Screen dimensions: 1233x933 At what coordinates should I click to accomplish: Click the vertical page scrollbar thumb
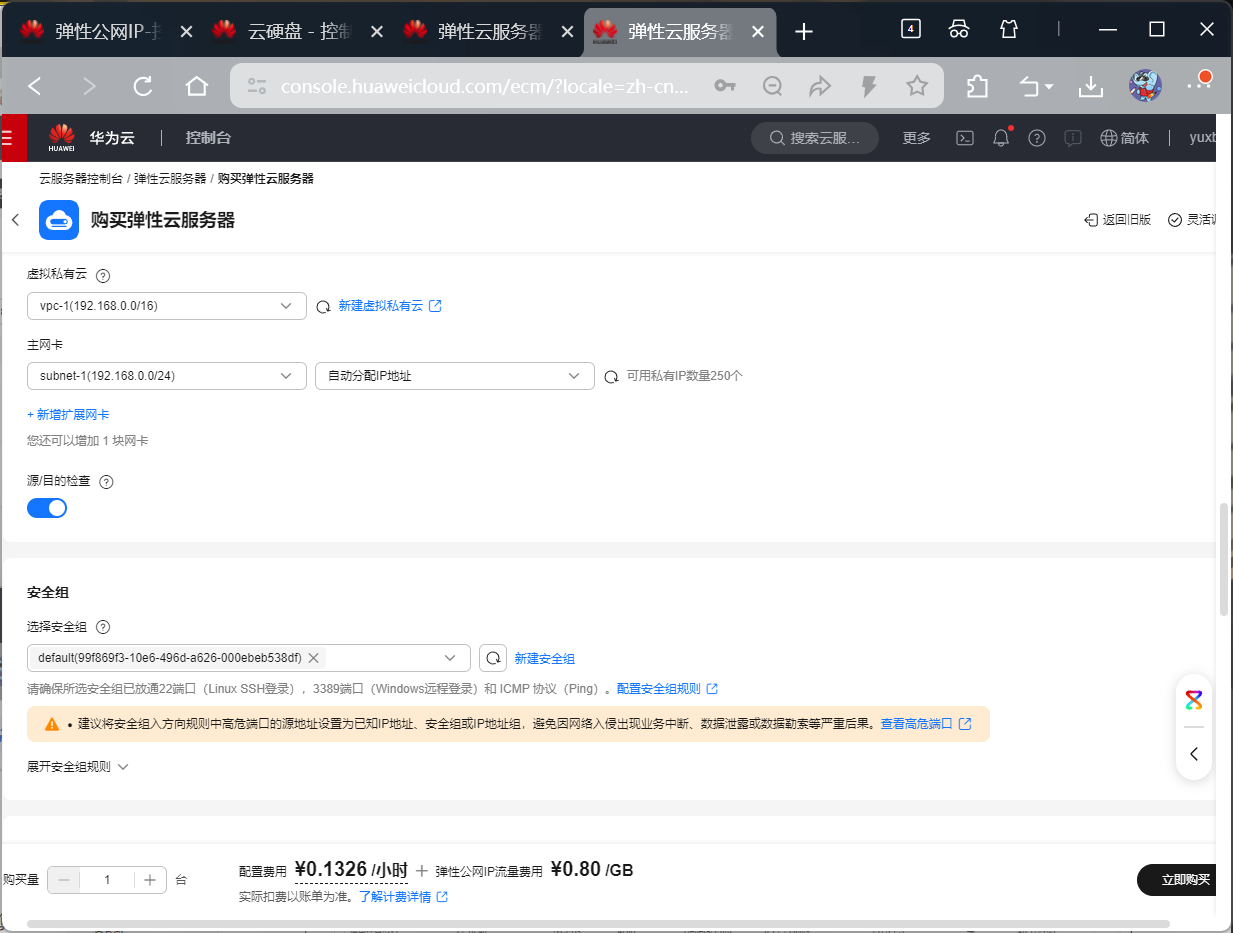pos(1224,560)
